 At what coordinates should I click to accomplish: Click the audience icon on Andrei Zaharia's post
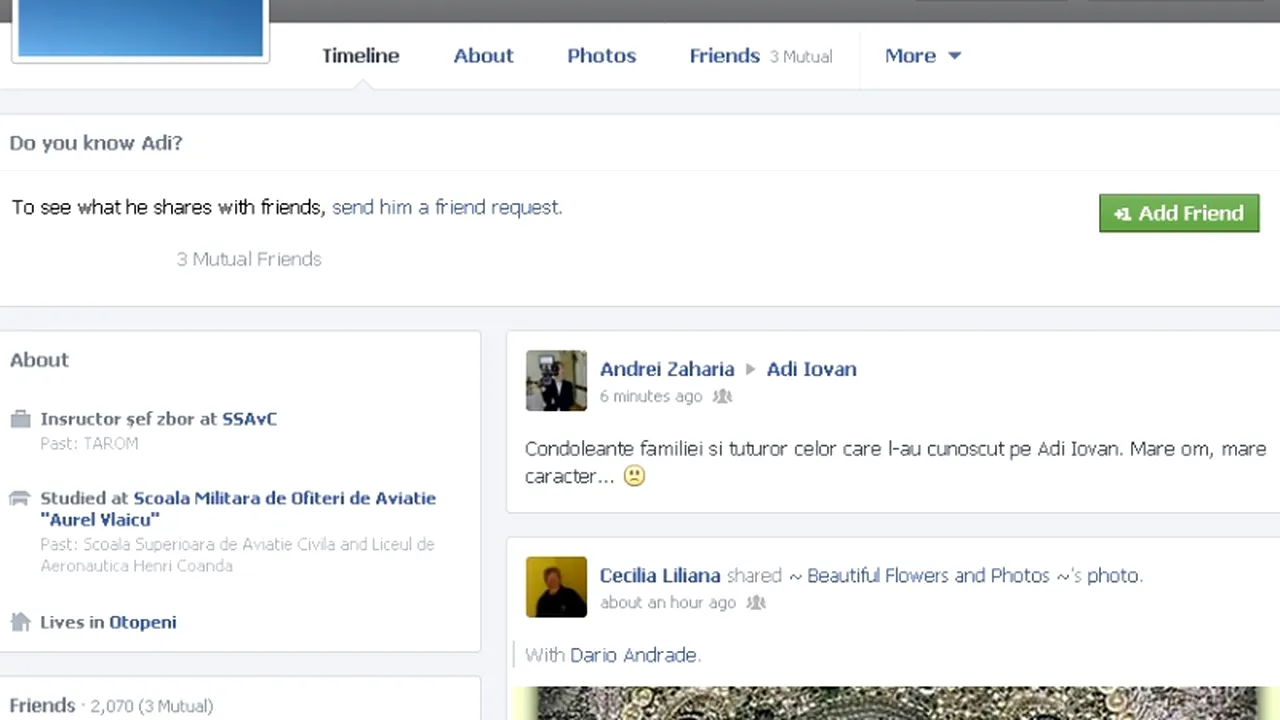(722, 396)
